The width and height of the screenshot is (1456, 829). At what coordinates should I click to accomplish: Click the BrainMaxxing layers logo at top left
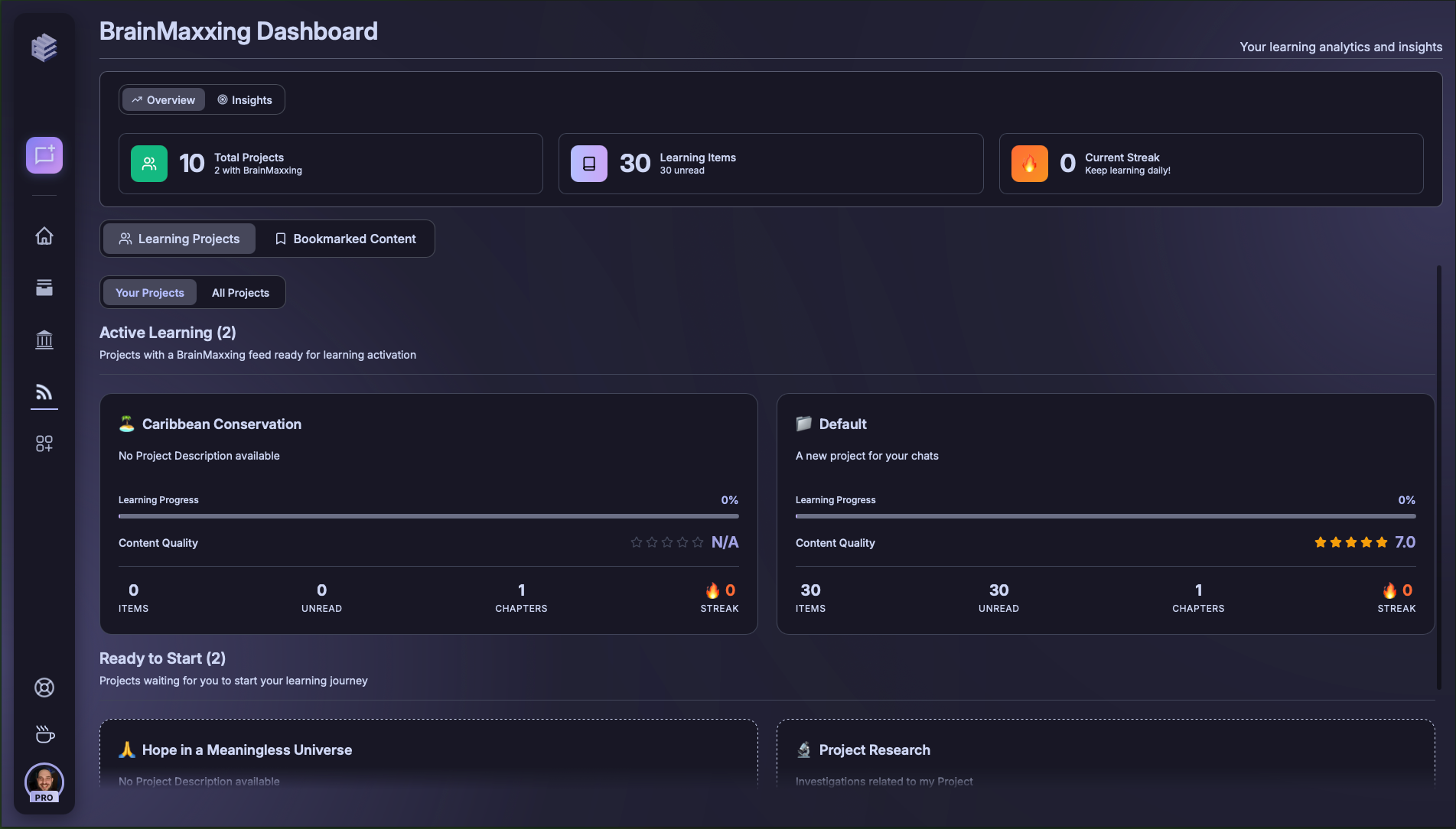tap(44, 47)
